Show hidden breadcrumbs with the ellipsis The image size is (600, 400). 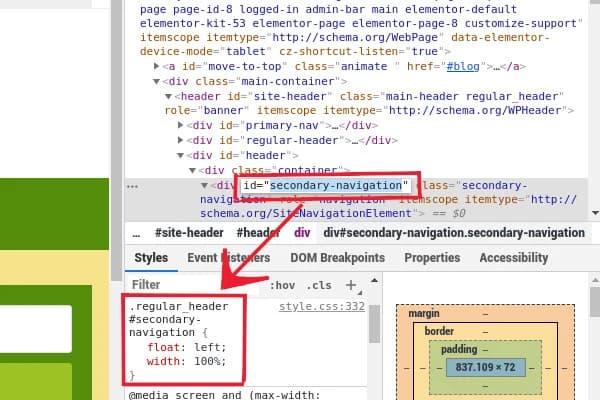(136, 234)
